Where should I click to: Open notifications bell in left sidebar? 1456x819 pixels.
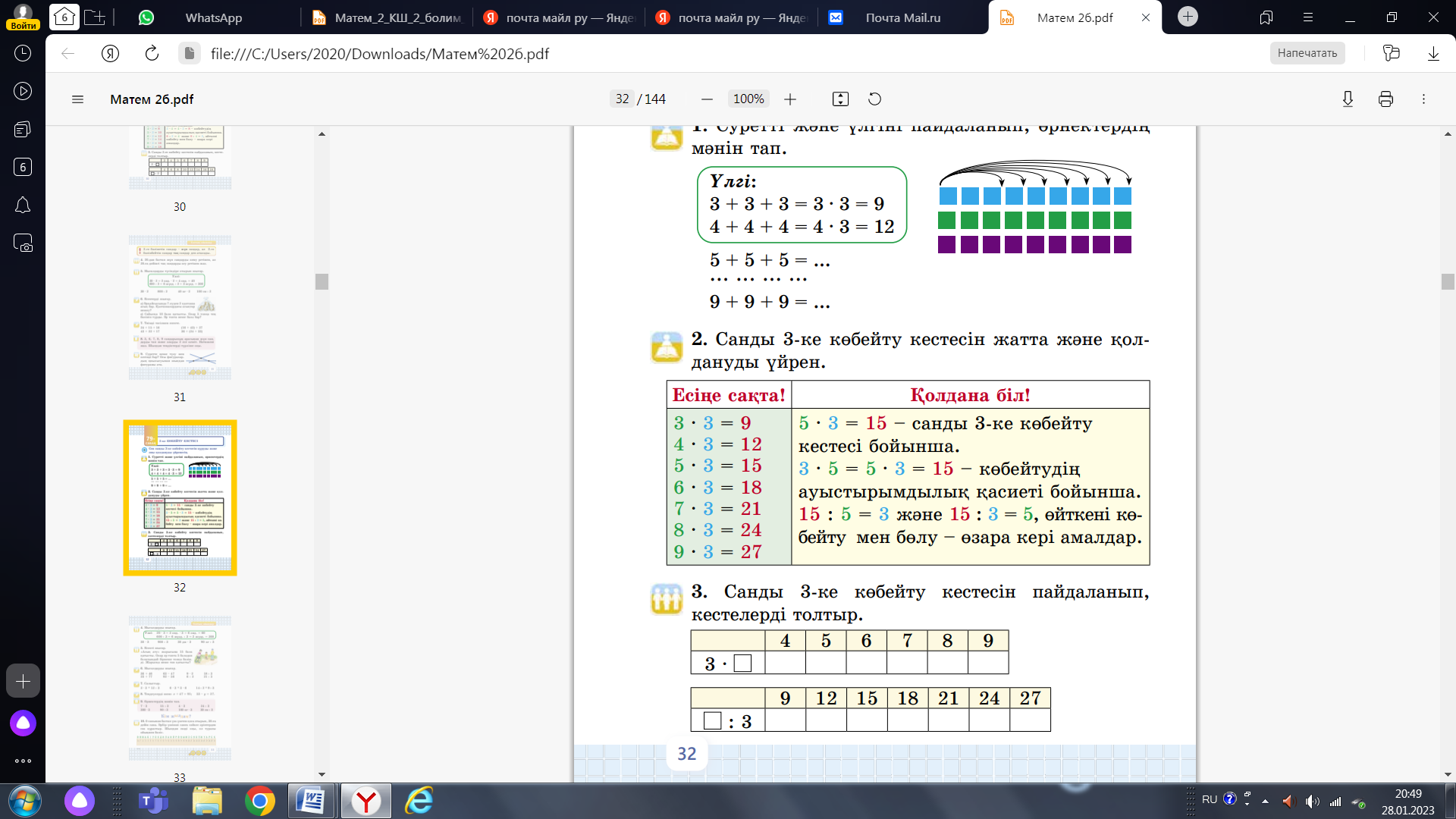23,206
